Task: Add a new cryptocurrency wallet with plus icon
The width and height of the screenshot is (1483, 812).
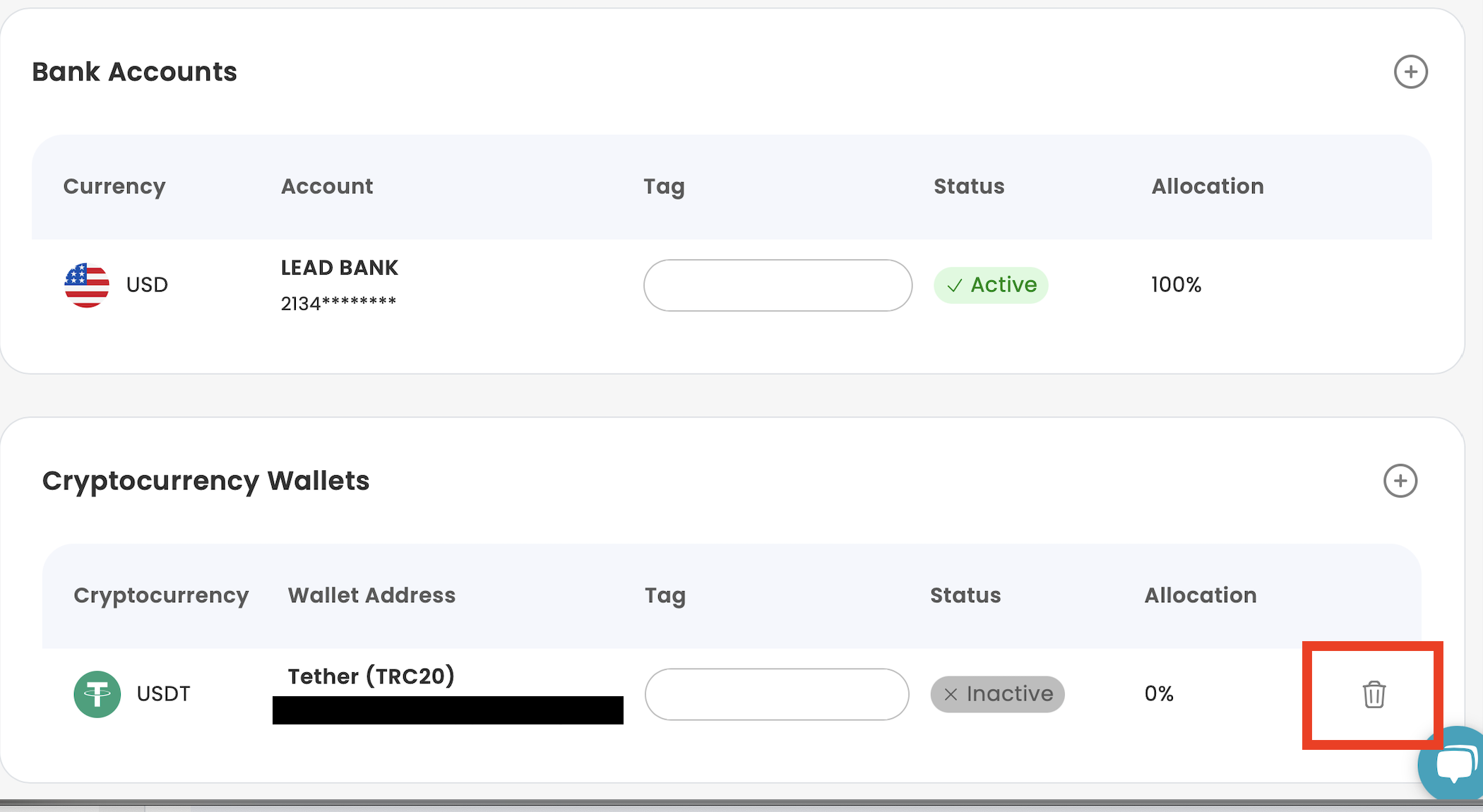Action: pos(1400,481)
